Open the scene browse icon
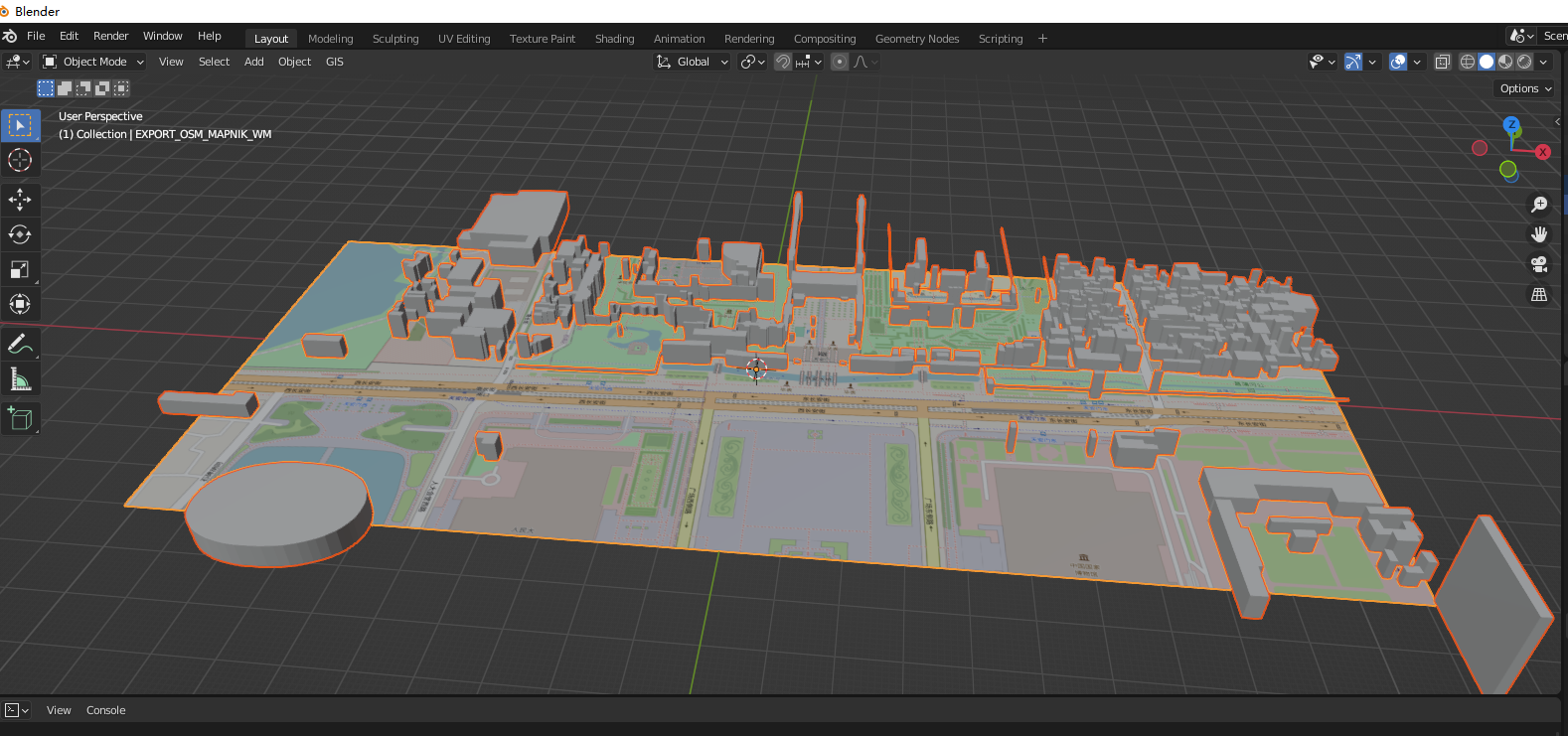 point(1521,36)
